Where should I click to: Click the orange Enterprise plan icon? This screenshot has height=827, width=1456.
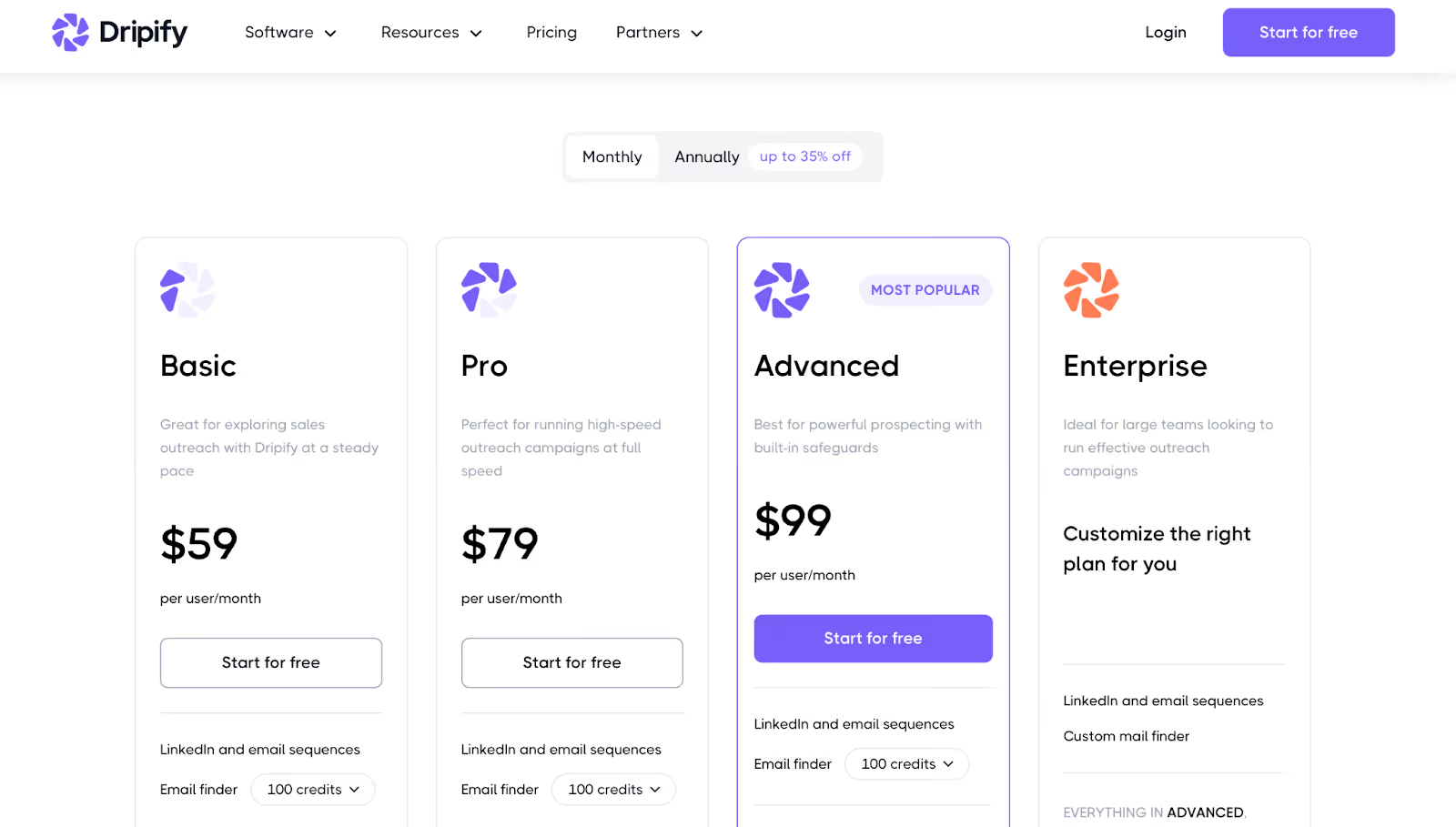tap(1090, 290)
